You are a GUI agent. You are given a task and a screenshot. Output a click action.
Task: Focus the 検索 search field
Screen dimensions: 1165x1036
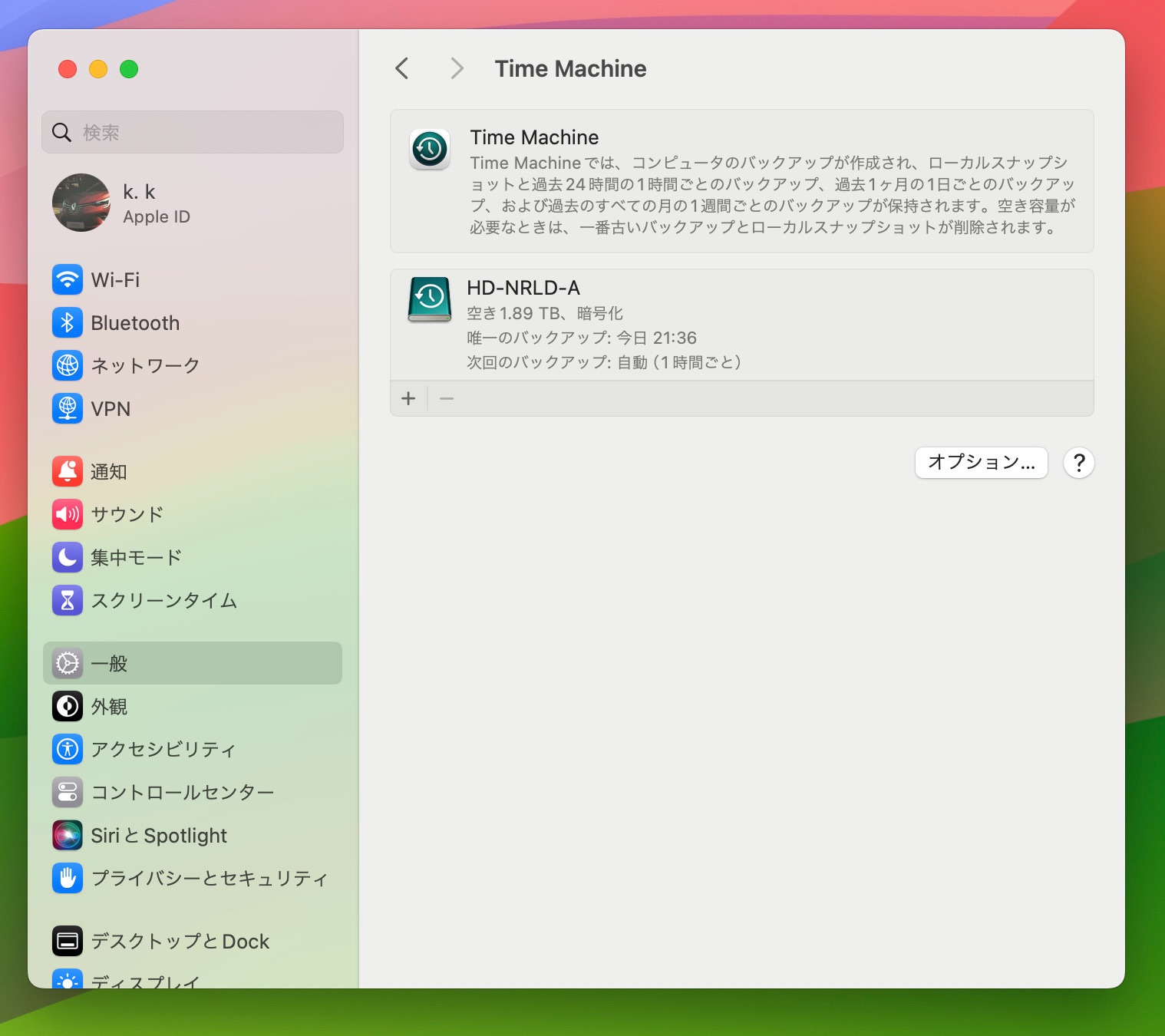pyautogui.click(x=193, y=132)
